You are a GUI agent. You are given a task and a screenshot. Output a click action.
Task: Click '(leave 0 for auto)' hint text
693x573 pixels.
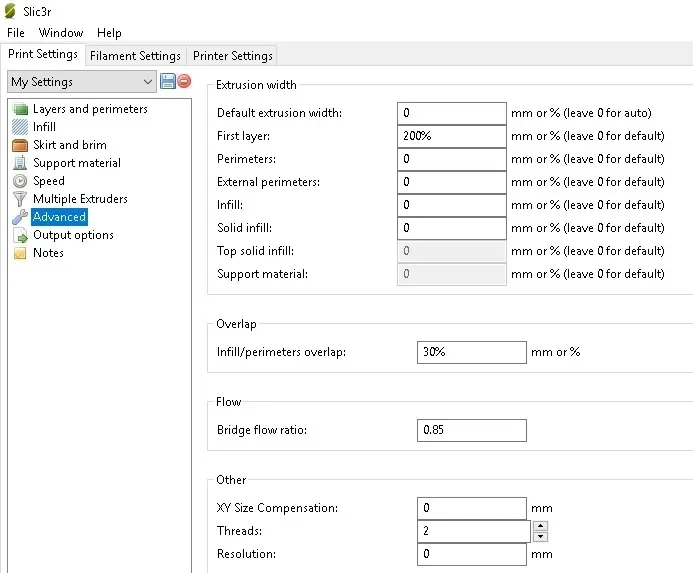pyautogui.click(x=607, y=113)
